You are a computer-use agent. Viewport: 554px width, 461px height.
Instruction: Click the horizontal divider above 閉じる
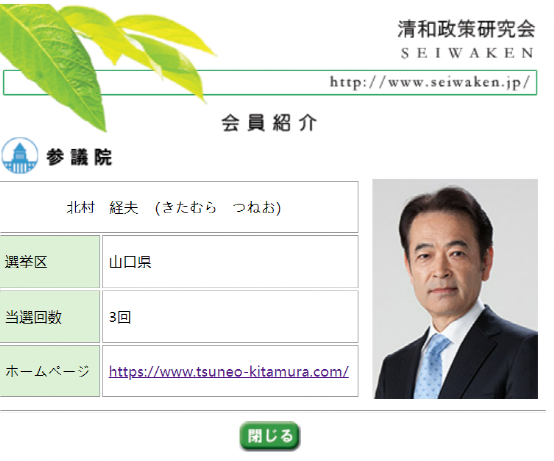[273, 410]
